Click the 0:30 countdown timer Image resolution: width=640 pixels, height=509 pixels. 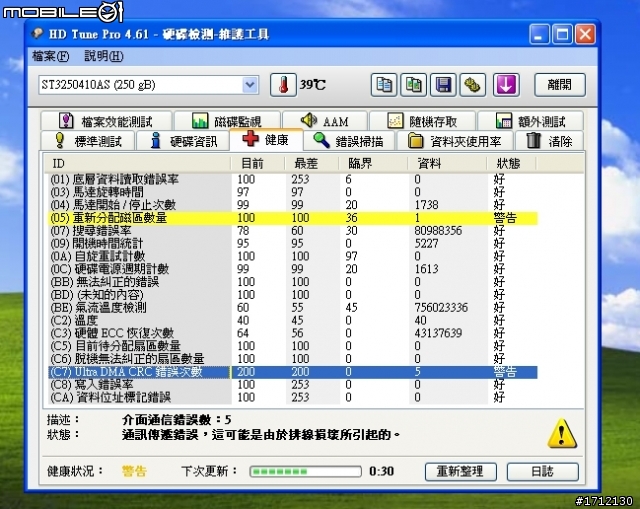[382, 471]
